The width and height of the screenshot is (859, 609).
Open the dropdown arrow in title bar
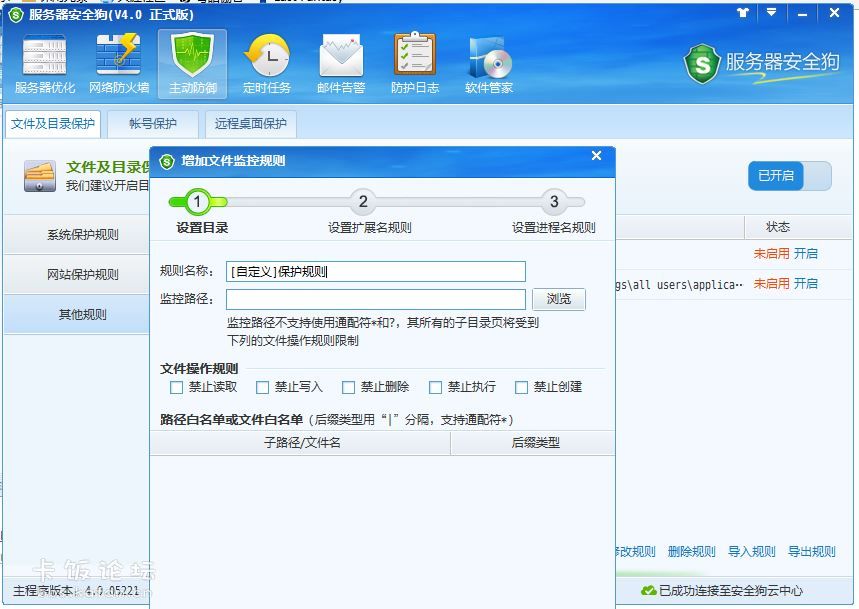(x=771, y=13)
